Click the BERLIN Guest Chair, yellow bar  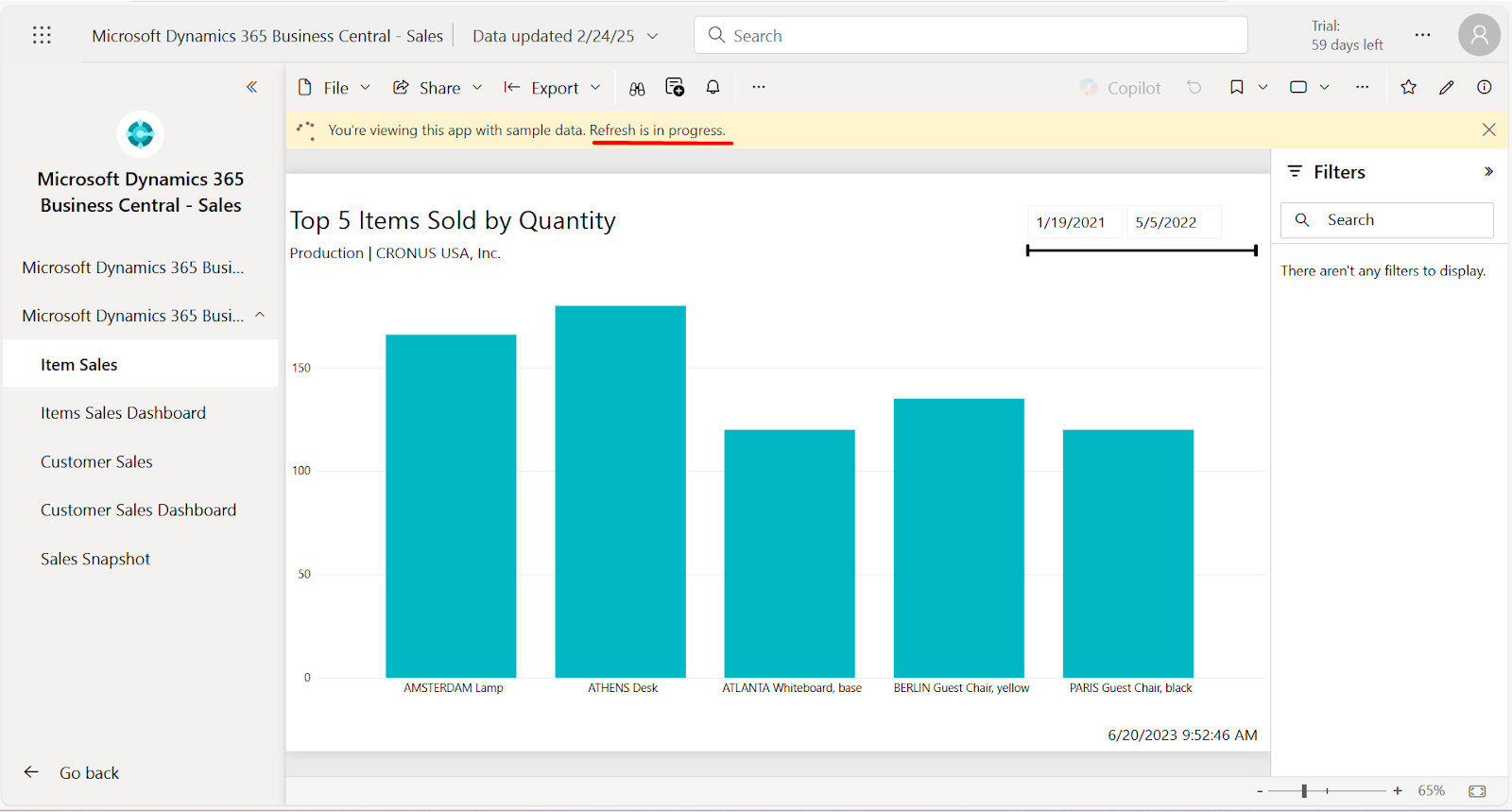point(958,538)
